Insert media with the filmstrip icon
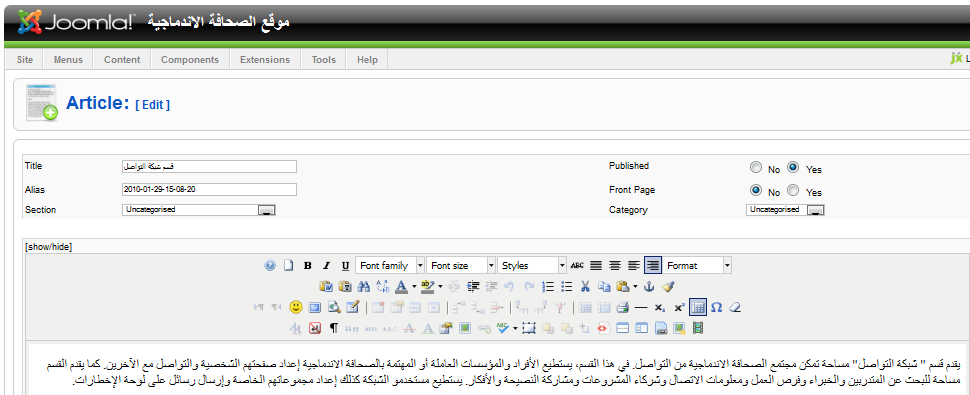Image resolution: width=970 pixels, height=395 pixels. click(x=698, y=328)
